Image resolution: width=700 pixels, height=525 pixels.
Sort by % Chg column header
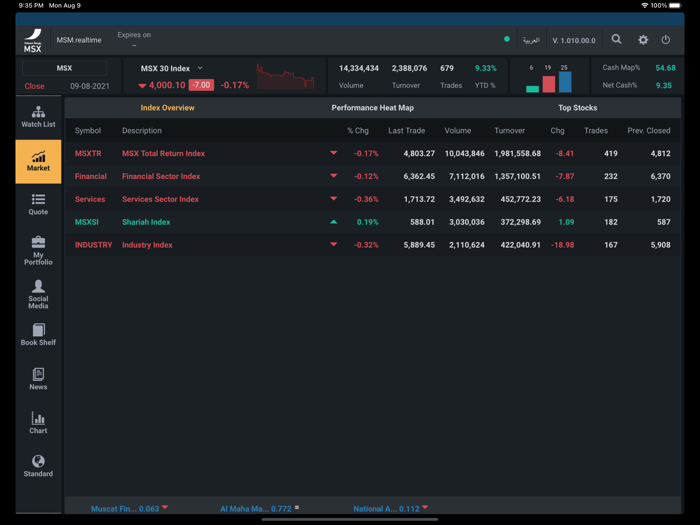pyautogui.click(x=358, y=130)
